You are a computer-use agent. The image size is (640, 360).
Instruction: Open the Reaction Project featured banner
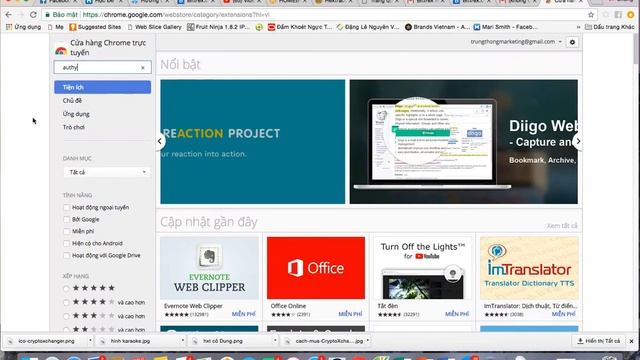point(253,142)
